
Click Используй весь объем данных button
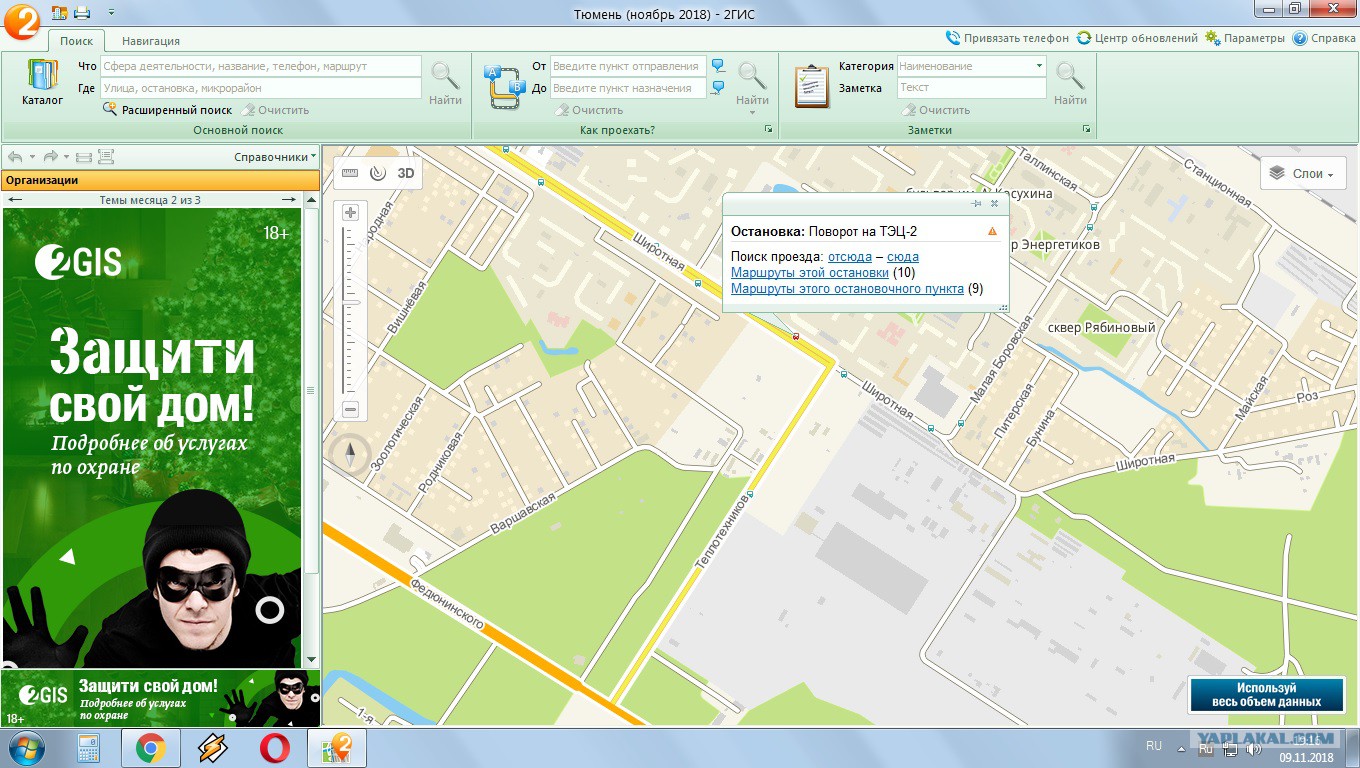tap(1266, 695)
